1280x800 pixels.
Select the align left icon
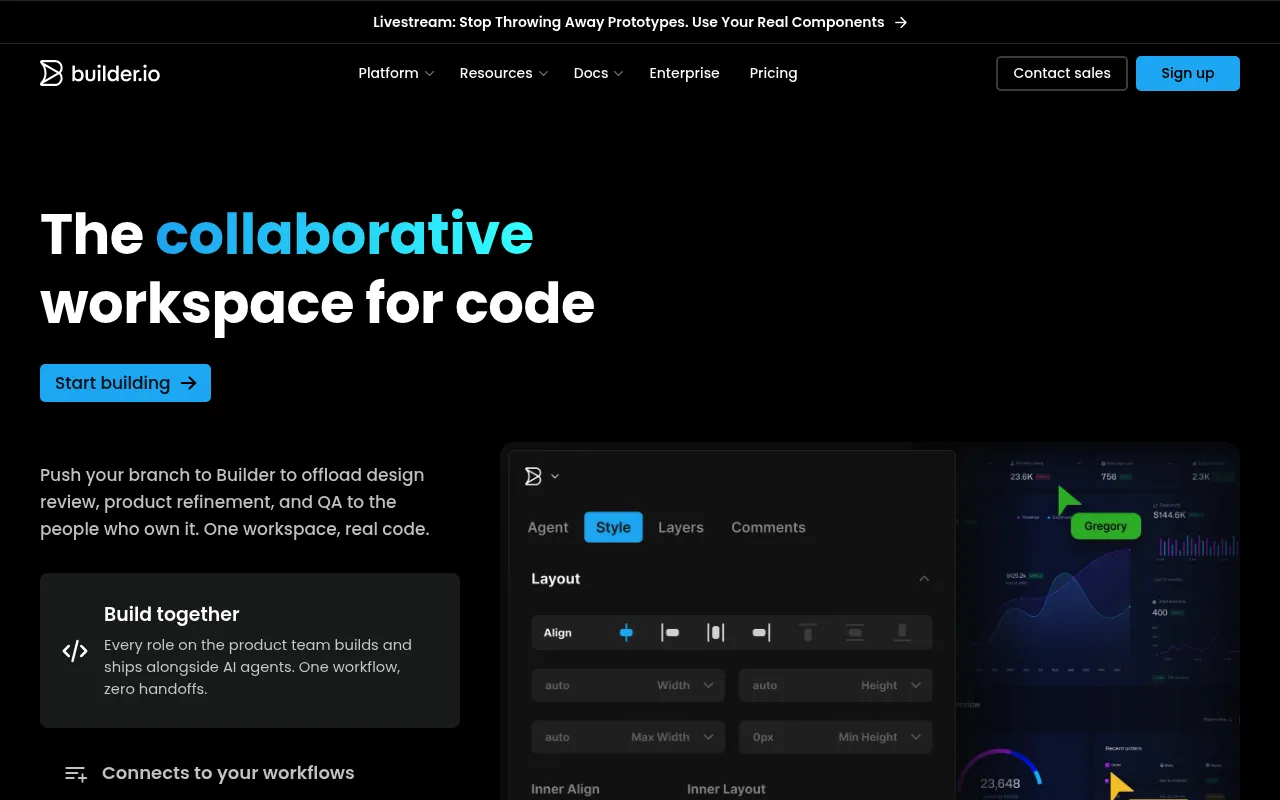(670, 632)
